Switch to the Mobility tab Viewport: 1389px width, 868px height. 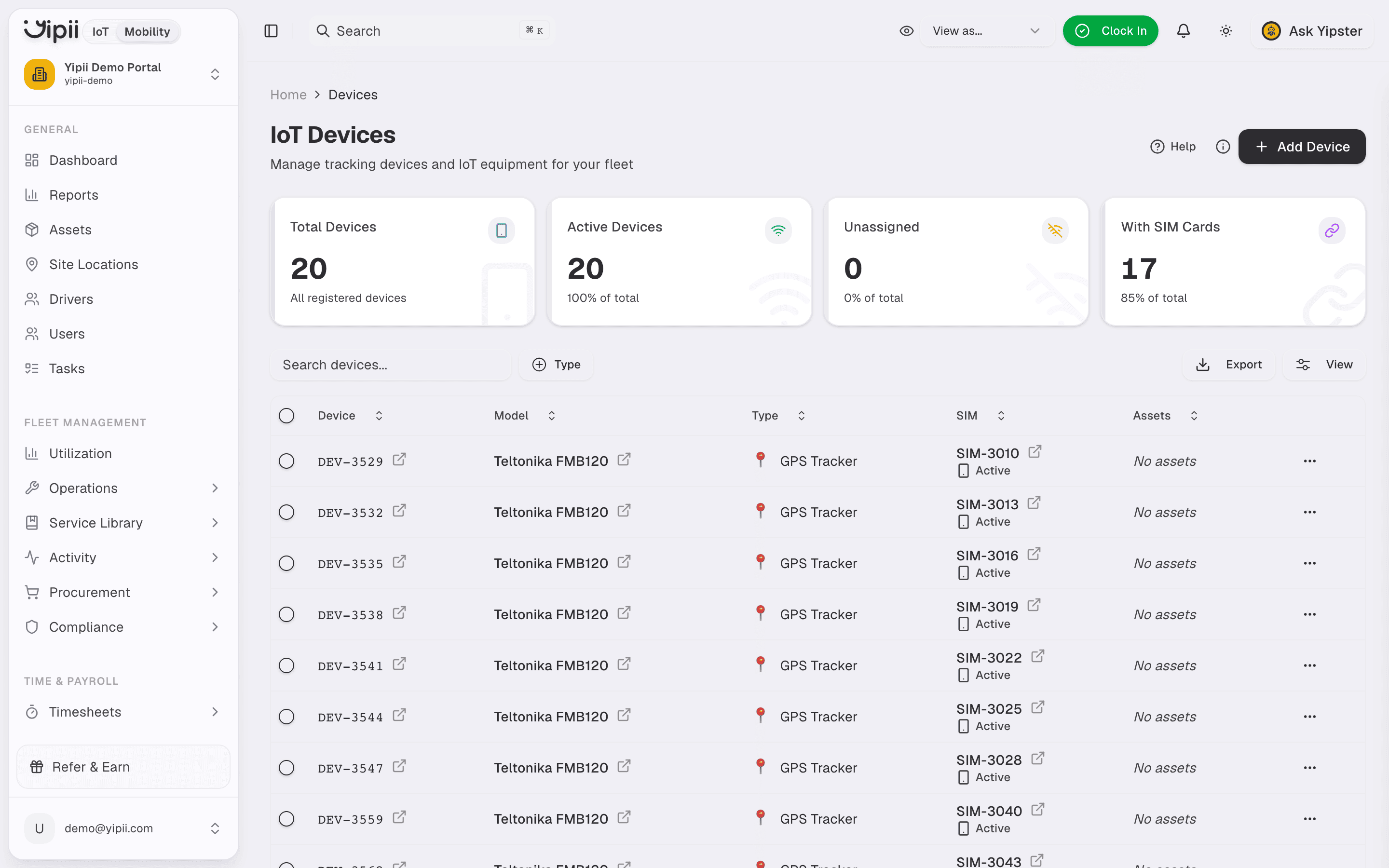pyautogui.click(x=147, y=31)
